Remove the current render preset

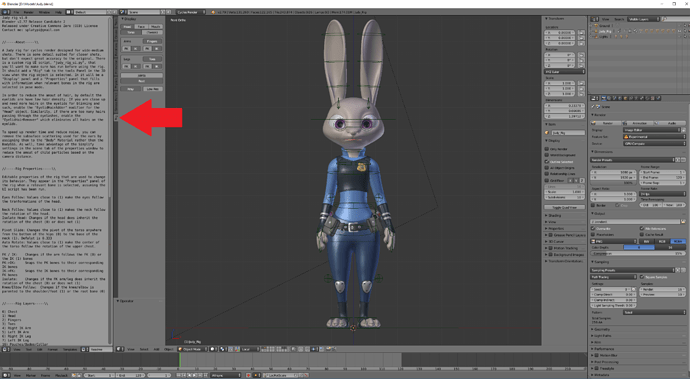(683, 160)
